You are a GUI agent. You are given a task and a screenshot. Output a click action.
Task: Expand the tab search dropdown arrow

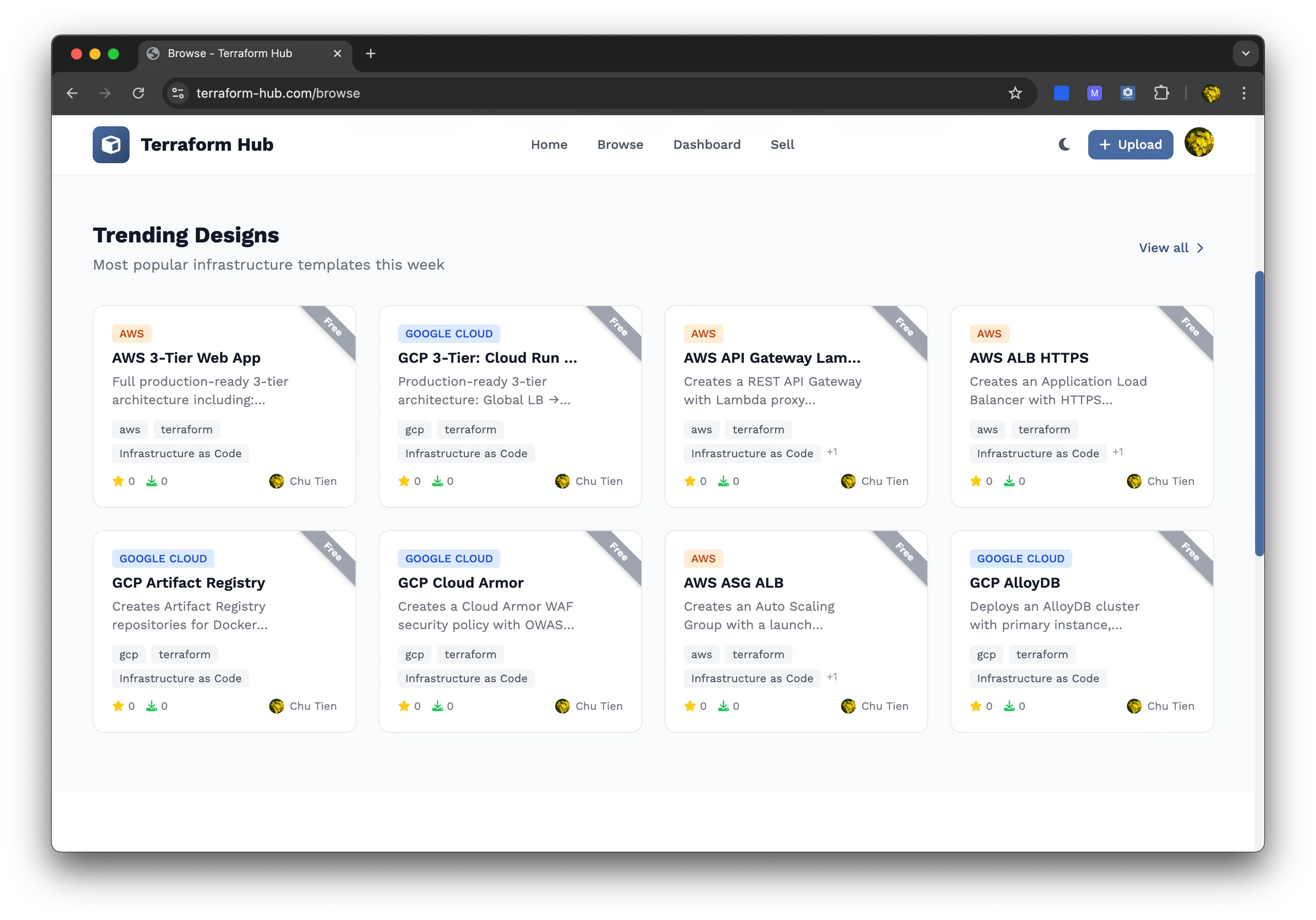[x=1245, y=53]
